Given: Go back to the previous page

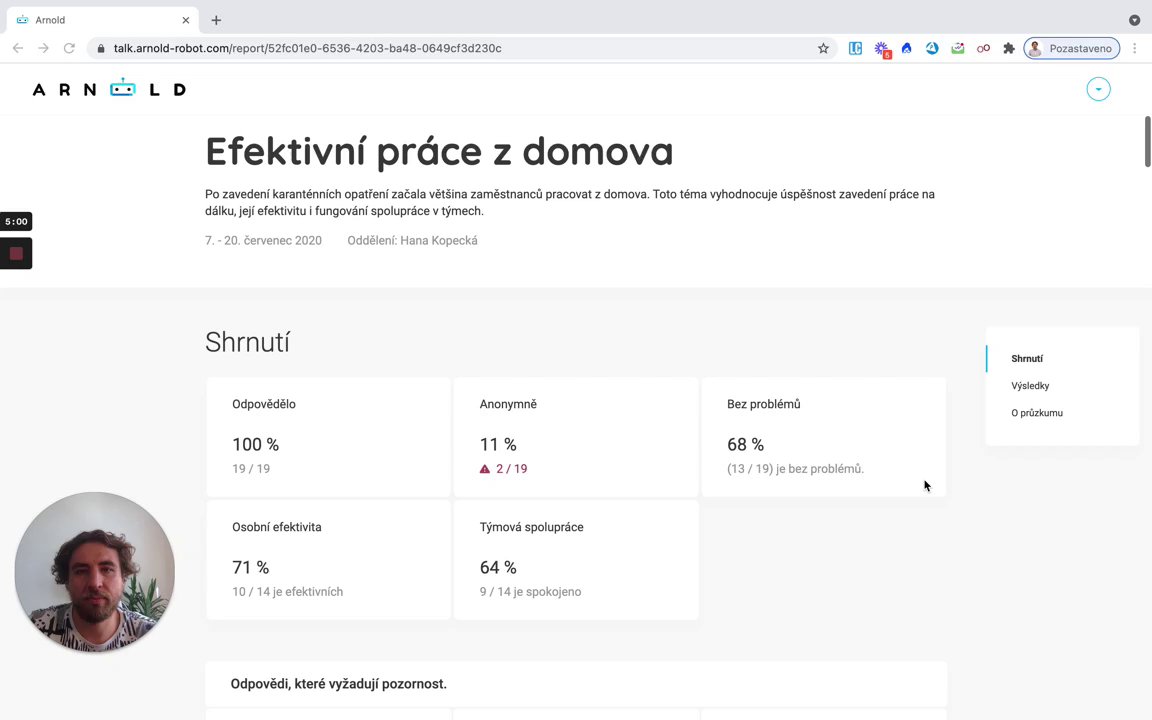Looking at the screenshot, I should 18,48.
